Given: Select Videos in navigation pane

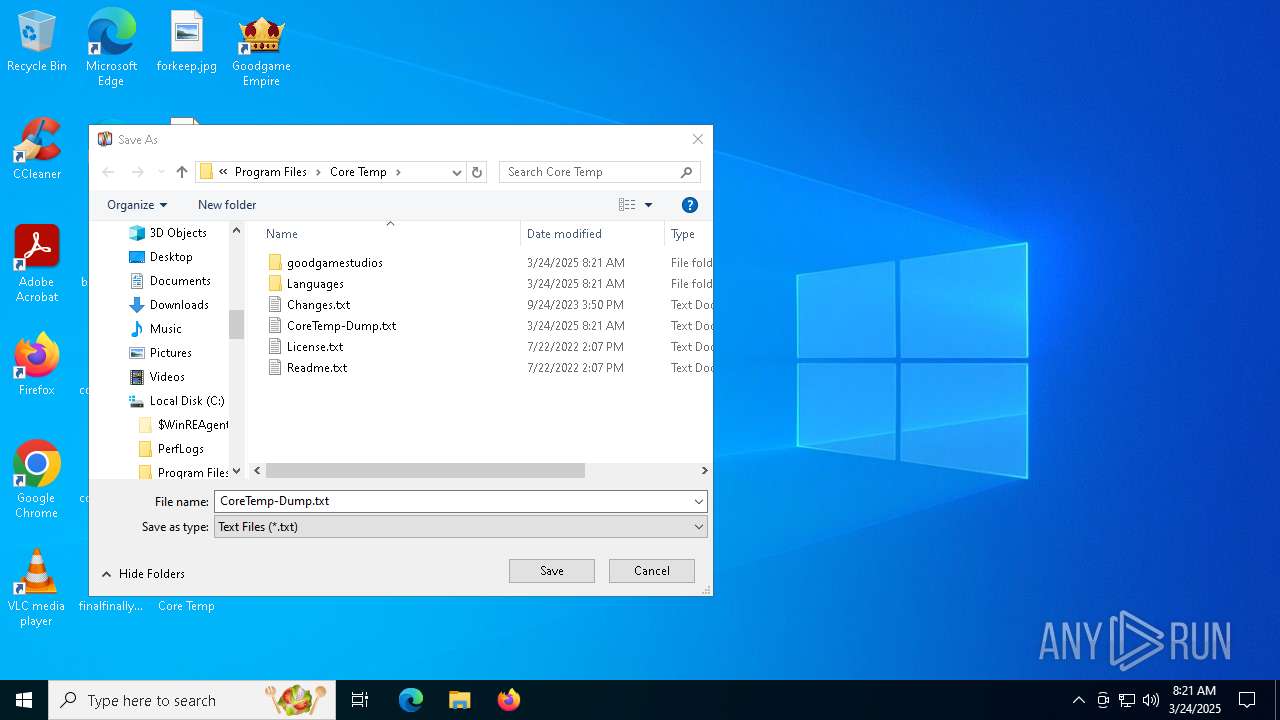Looking at the screenshot, I should point(157,377).
